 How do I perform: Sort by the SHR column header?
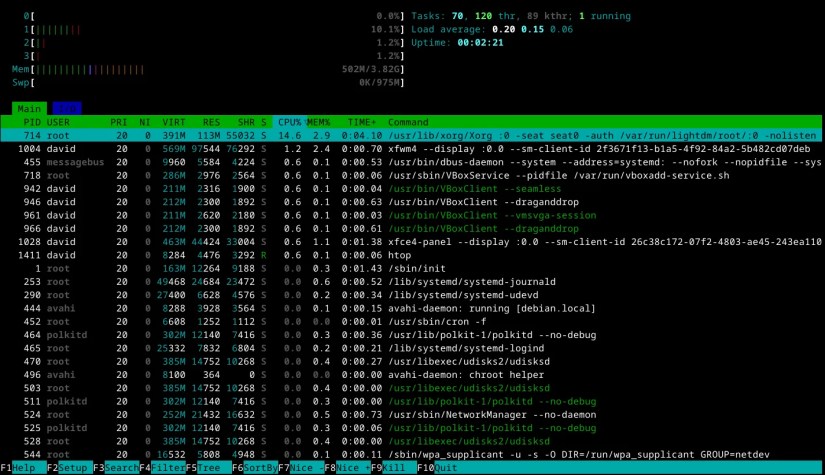click(246, 122)
